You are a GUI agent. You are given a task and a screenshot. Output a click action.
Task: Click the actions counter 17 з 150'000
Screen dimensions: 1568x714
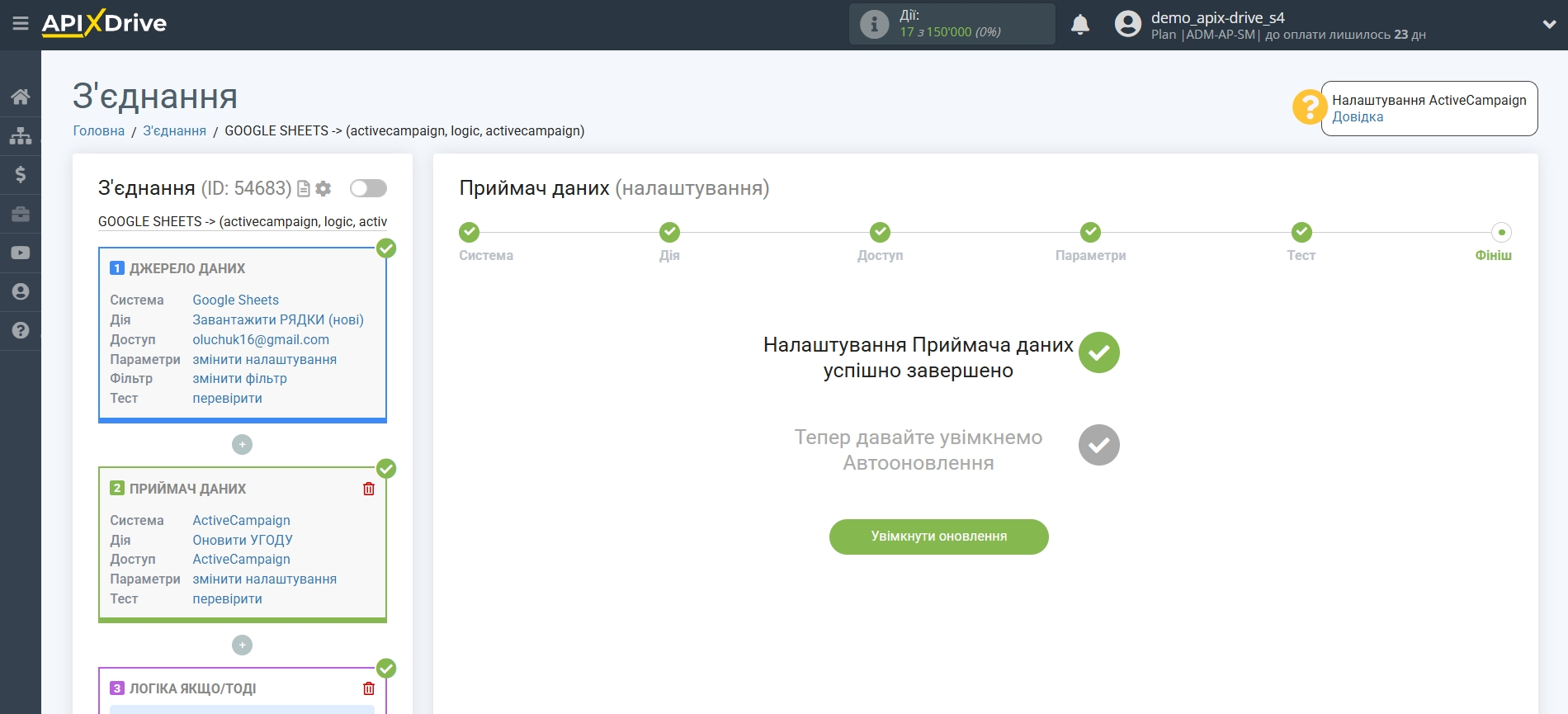pyautogui.click(x=950, y=32)
